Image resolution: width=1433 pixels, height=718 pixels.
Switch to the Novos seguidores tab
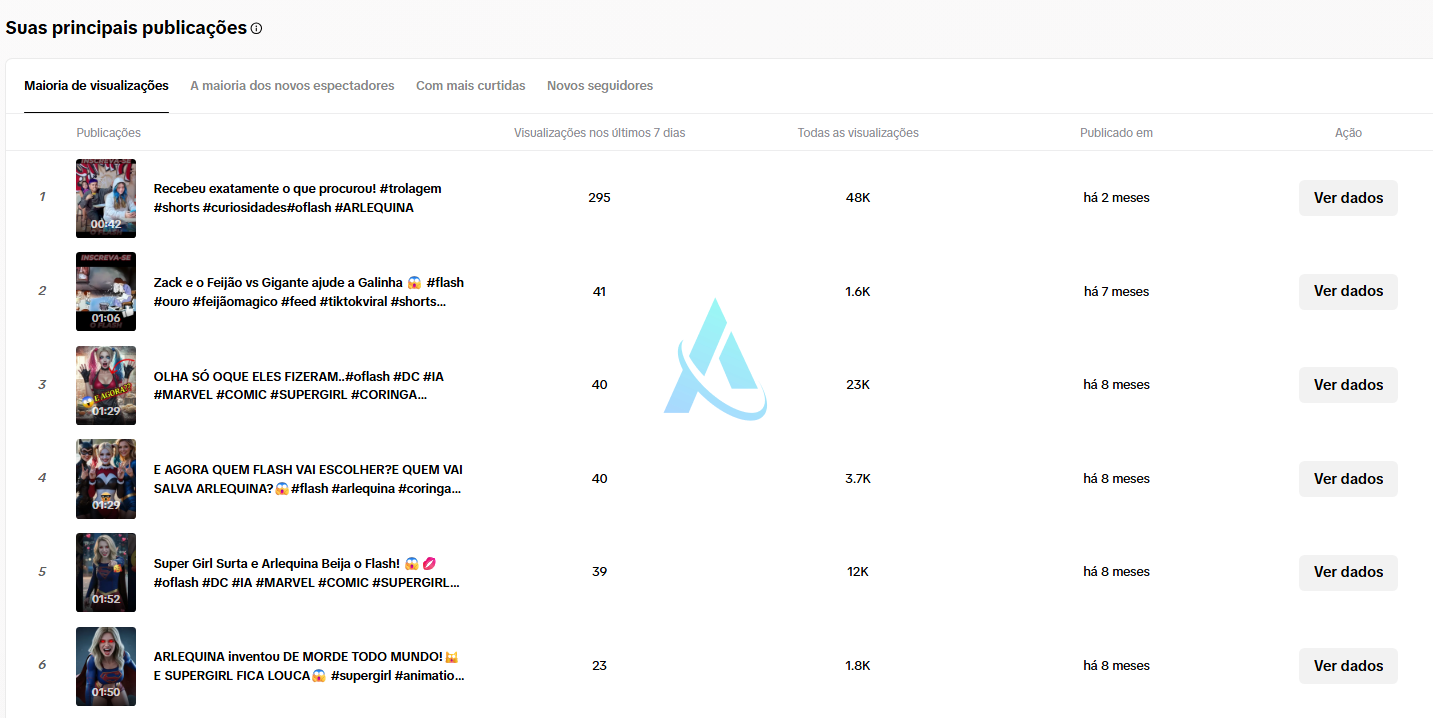pos(600,86)
